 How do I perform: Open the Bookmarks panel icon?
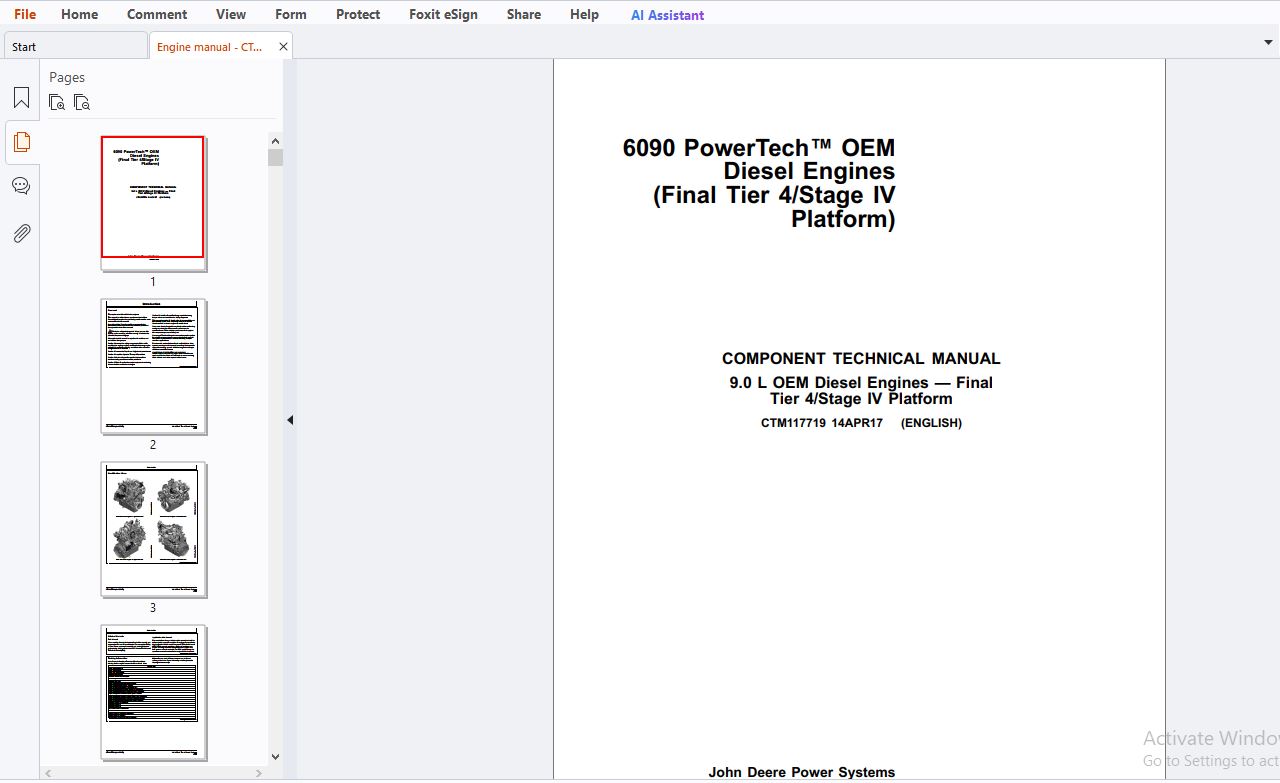pos(21,98)
